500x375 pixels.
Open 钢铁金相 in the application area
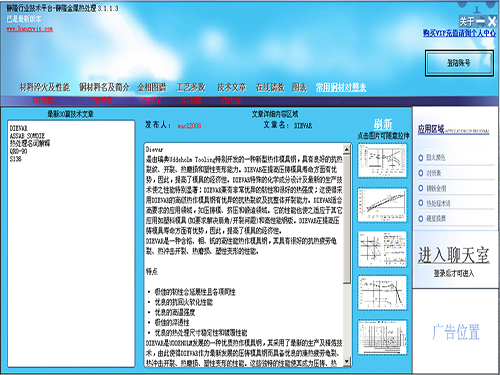tap(436, 188)
